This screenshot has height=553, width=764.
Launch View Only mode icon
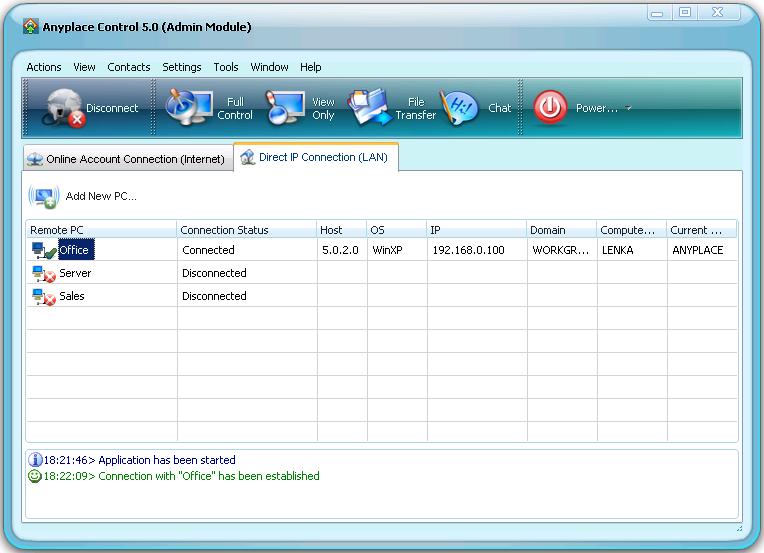point(286,108)
